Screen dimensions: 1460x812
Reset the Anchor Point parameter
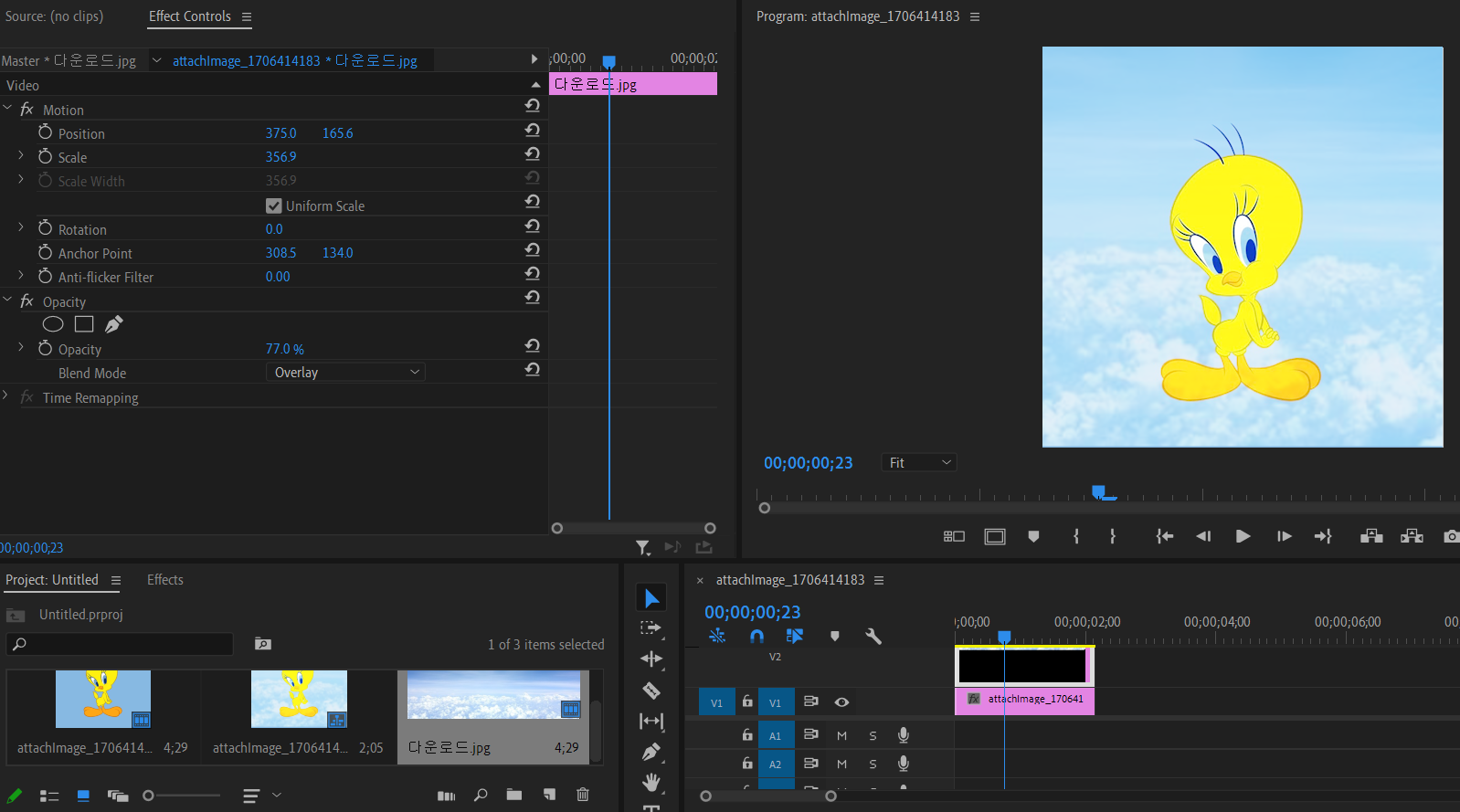click(x=533, y=249)
